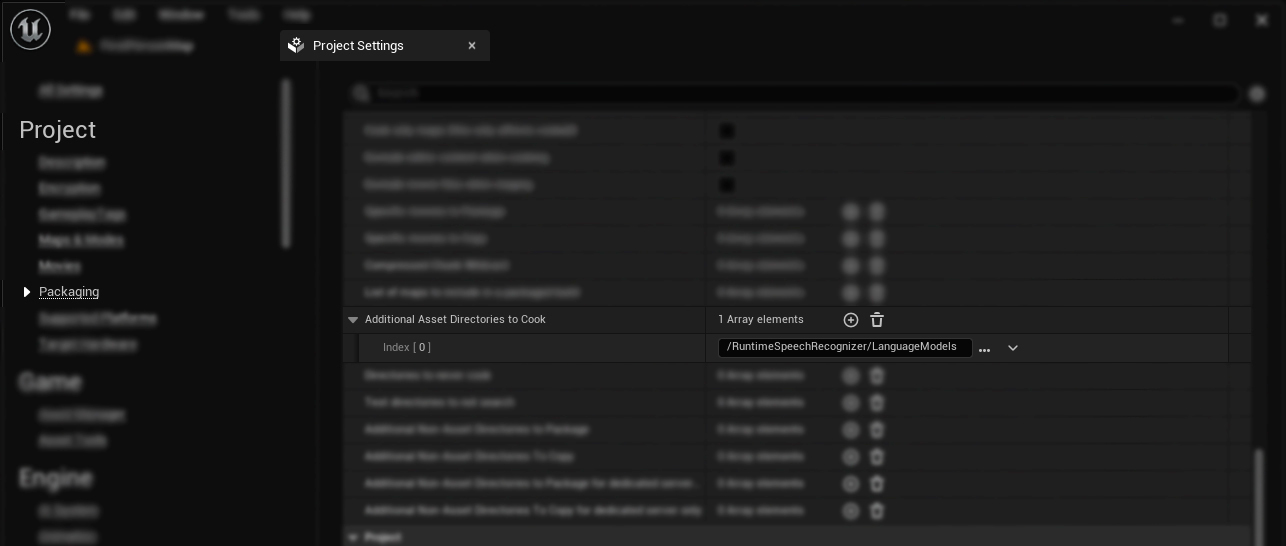Collapse the Project section header at bottom
This screenshot has height=546, width=1286.
pos(353,537)
